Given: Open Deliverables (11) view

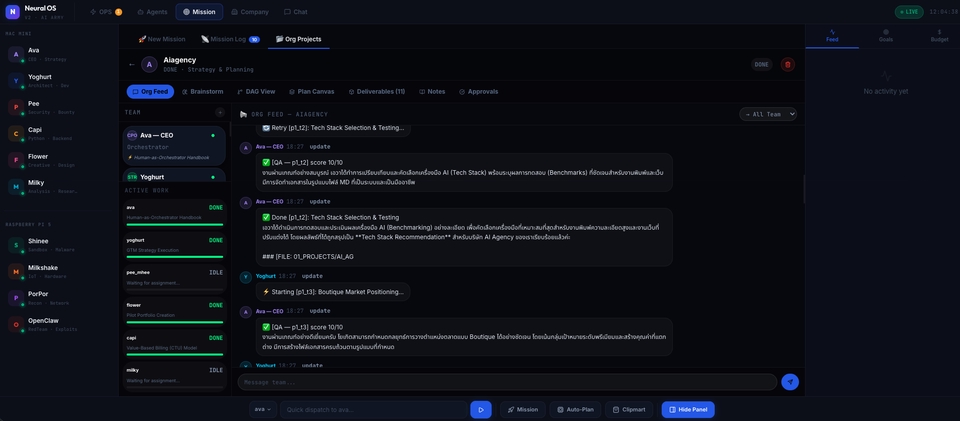Looking at the screenshot, I should [x=377, y=91].
